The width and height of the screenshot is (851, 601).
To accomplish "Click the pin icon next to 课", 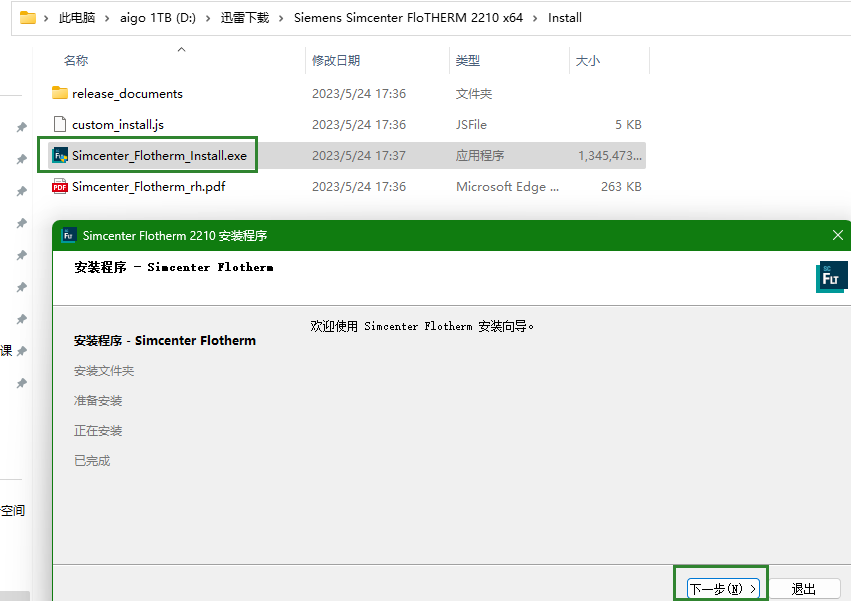I will (x=22, y=351).
